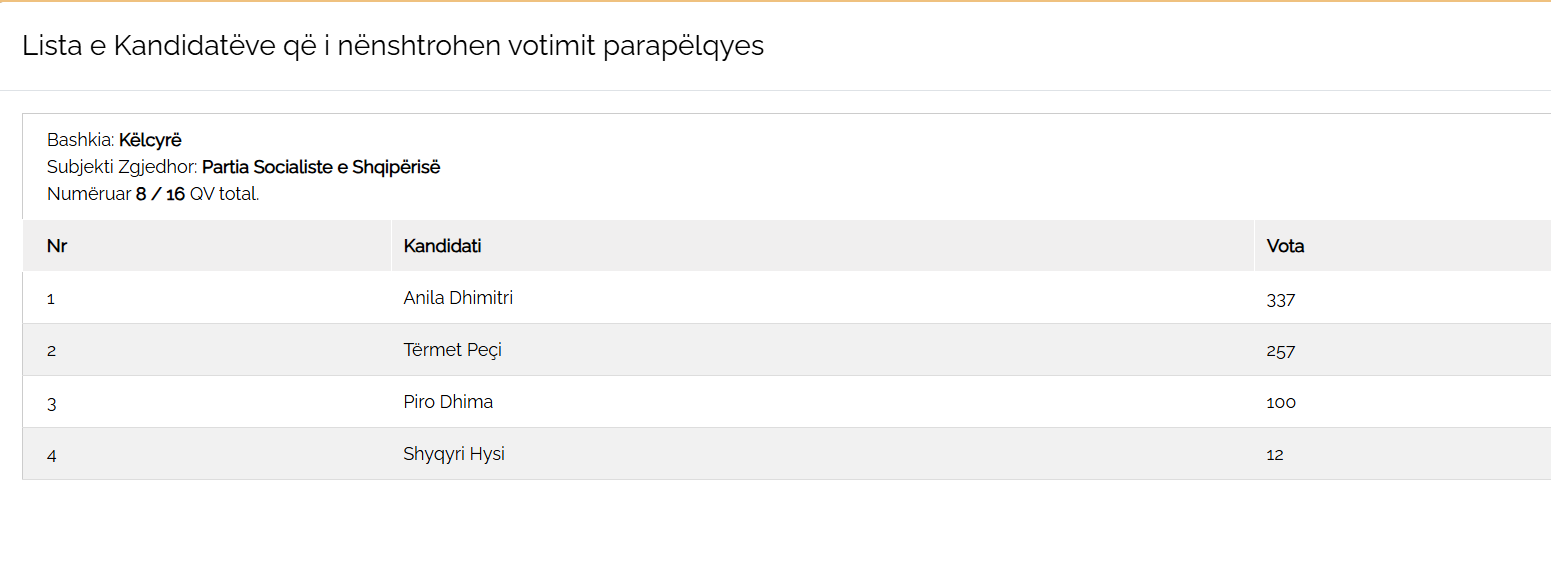Click row number 3 in the Nr column
Viewport: 1551px width, 571px height.
[51, 403]
